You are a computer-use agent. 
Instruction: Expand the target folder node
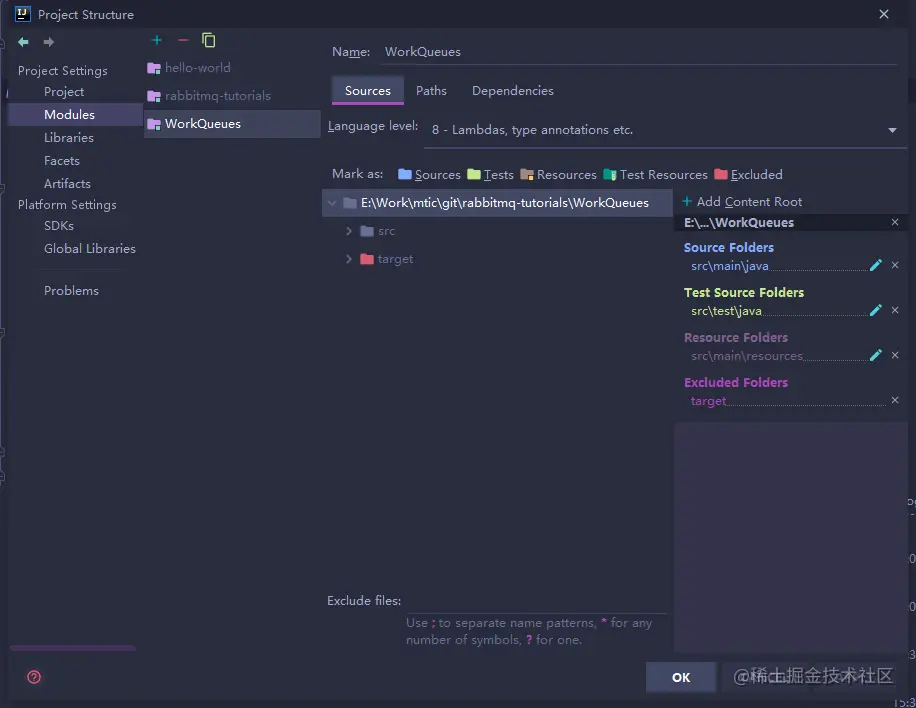[x=349, y=259]
